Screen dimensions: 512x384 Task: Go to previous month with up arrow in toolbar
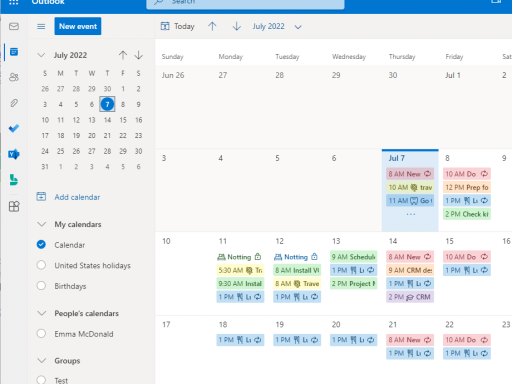click(x=212, y=26)
